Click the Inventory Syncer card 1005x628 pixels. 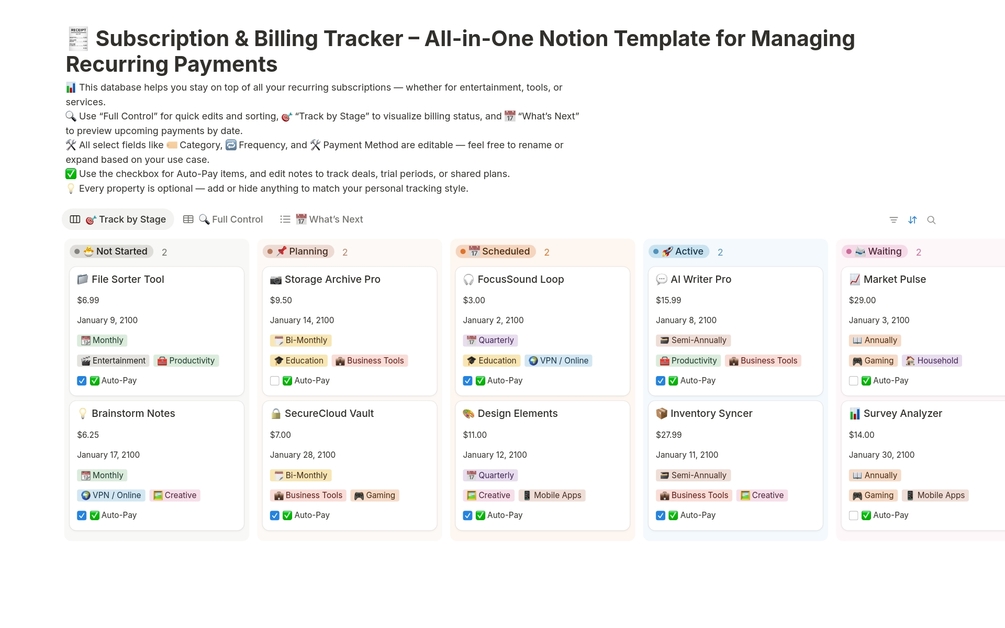(710, 414)
